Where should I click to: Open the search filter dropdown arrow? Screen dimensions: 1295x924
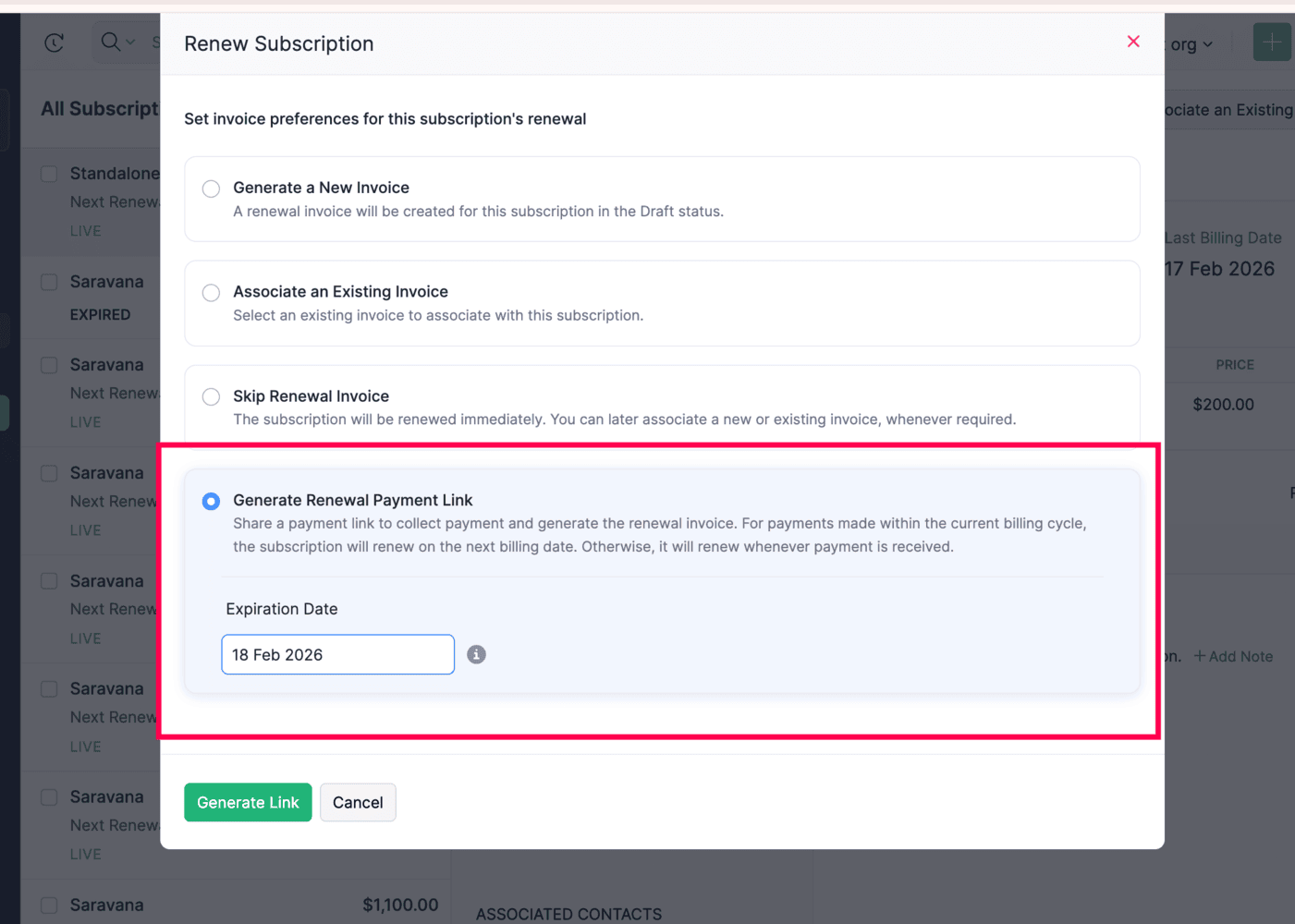click(130, 43)
